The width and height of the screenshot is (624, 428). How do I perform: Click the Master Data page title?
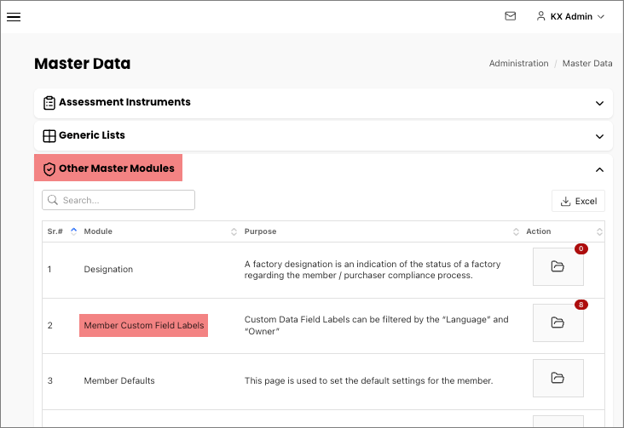pos(82,64)
